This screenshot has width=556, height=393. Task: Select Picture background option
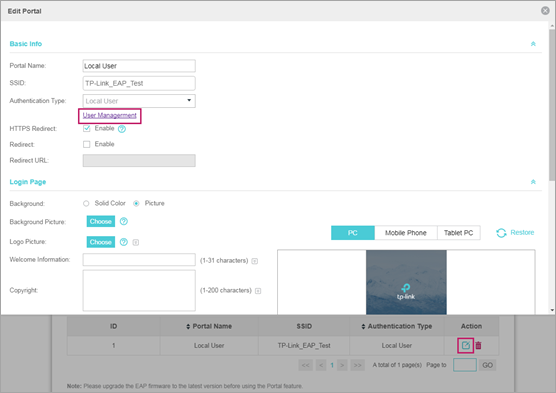coord(136,204)
